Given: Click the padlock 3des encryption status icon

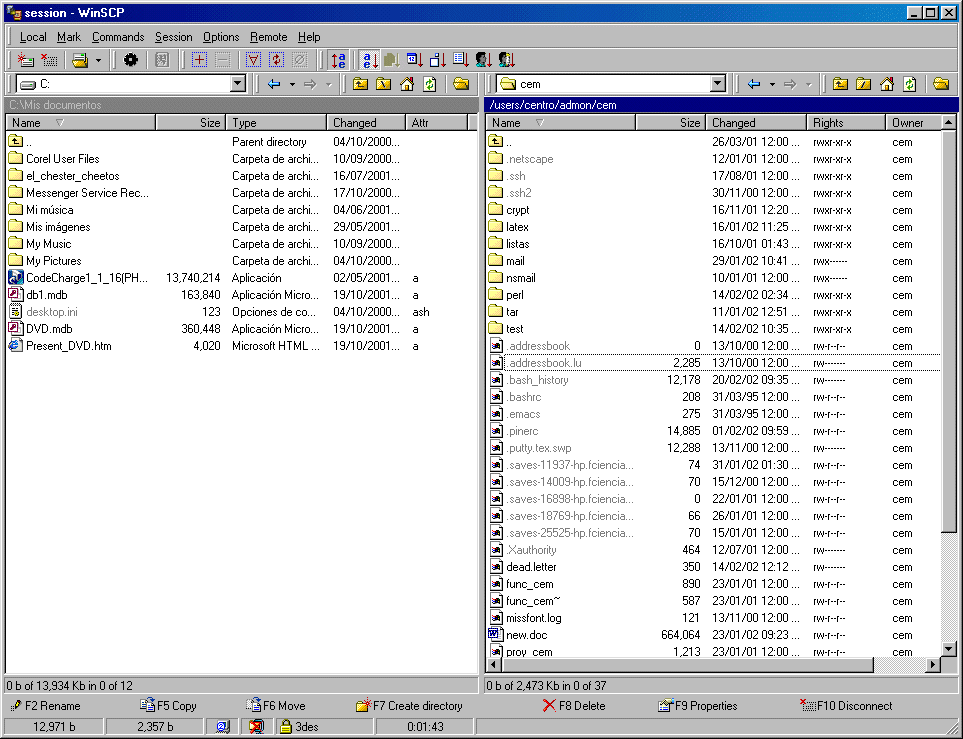Looking at the screenshot, I should 285,727.
